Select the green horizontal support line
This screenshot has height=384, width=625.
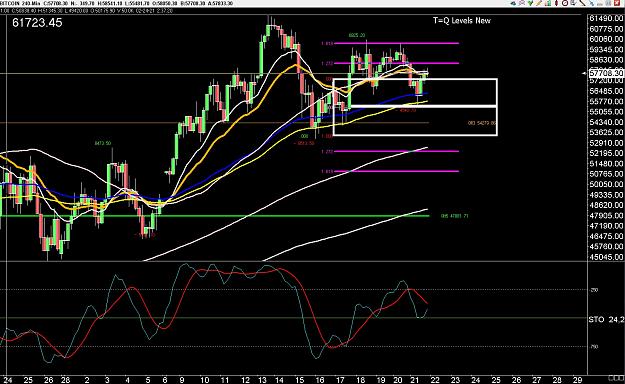click(214, 216)
